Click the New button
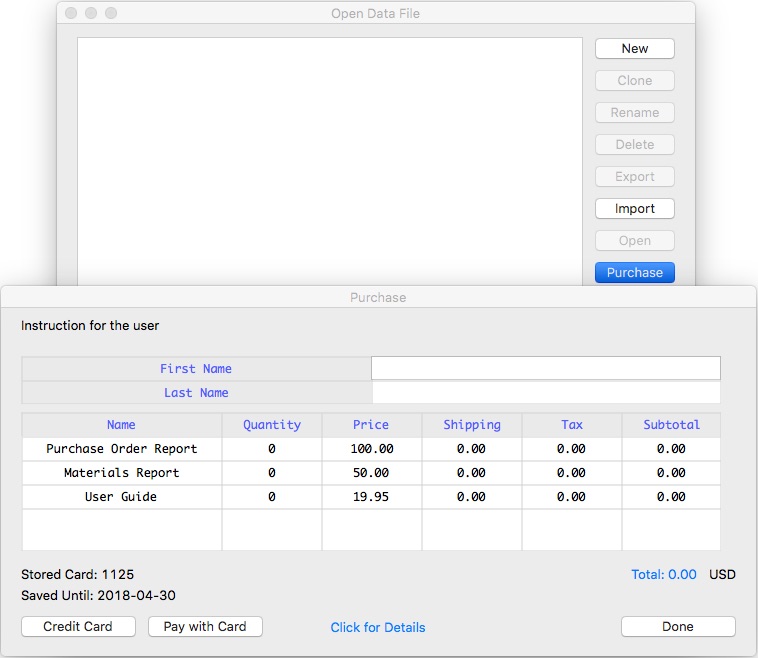This screenshot has width=758, height=658. [634, 48]
